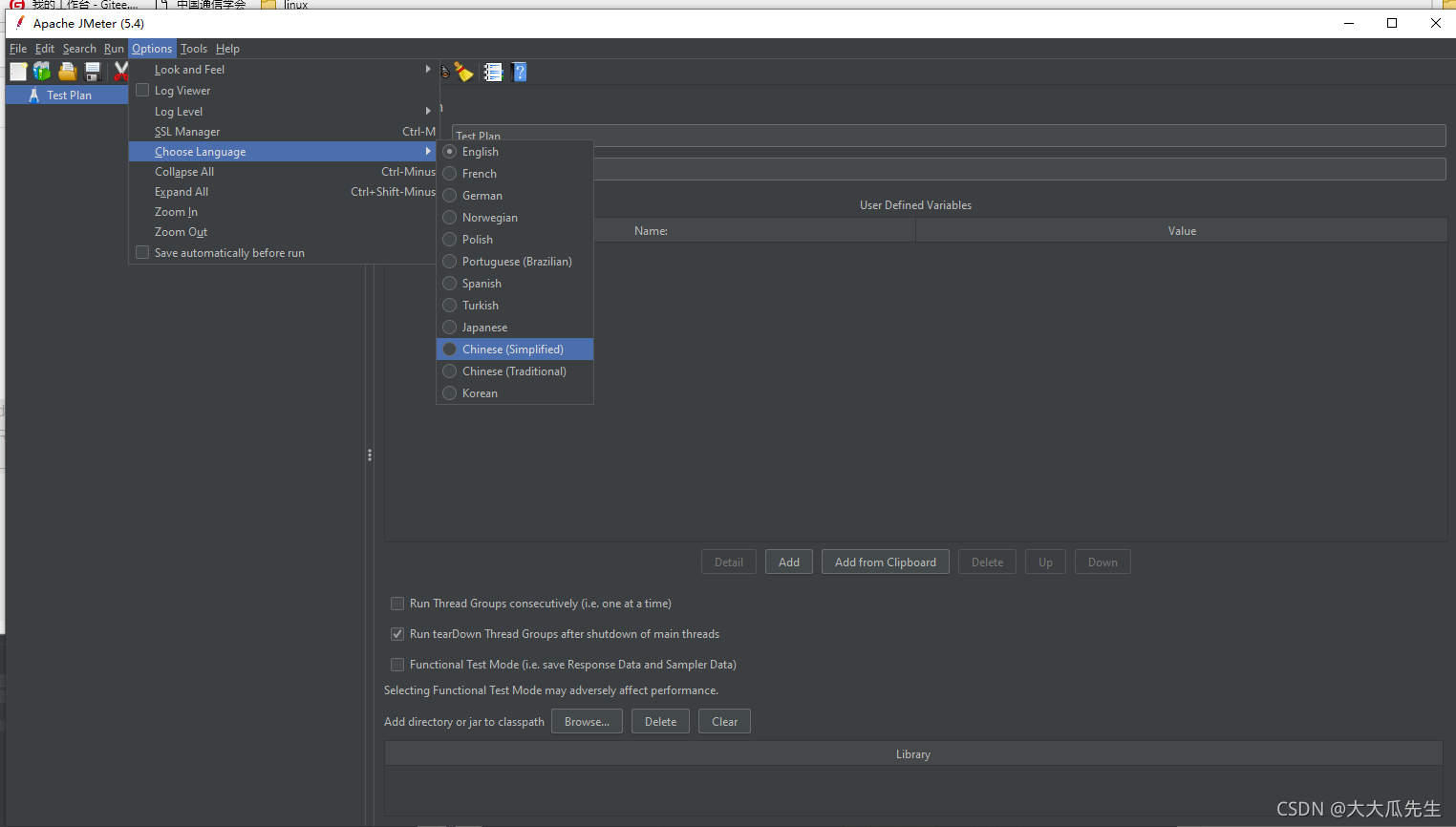Close the Options menu
The height and width of the screenshot is (827, 1456).
[x=152, y=49]
